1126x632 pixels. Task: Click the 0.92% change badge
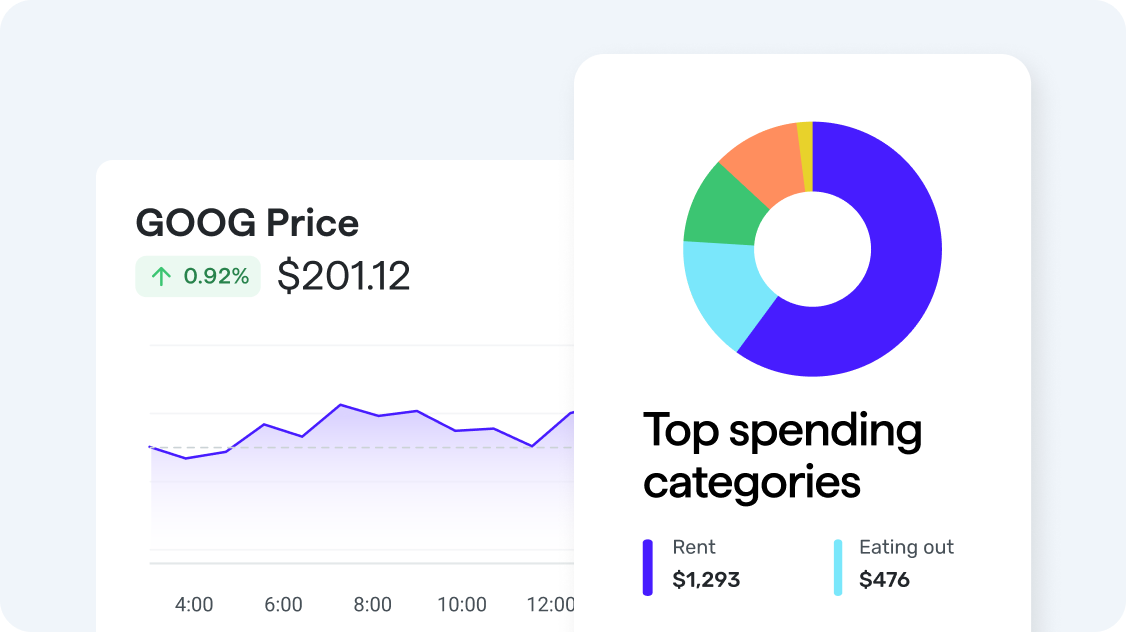pyautogui.click(x=198, y=277)
